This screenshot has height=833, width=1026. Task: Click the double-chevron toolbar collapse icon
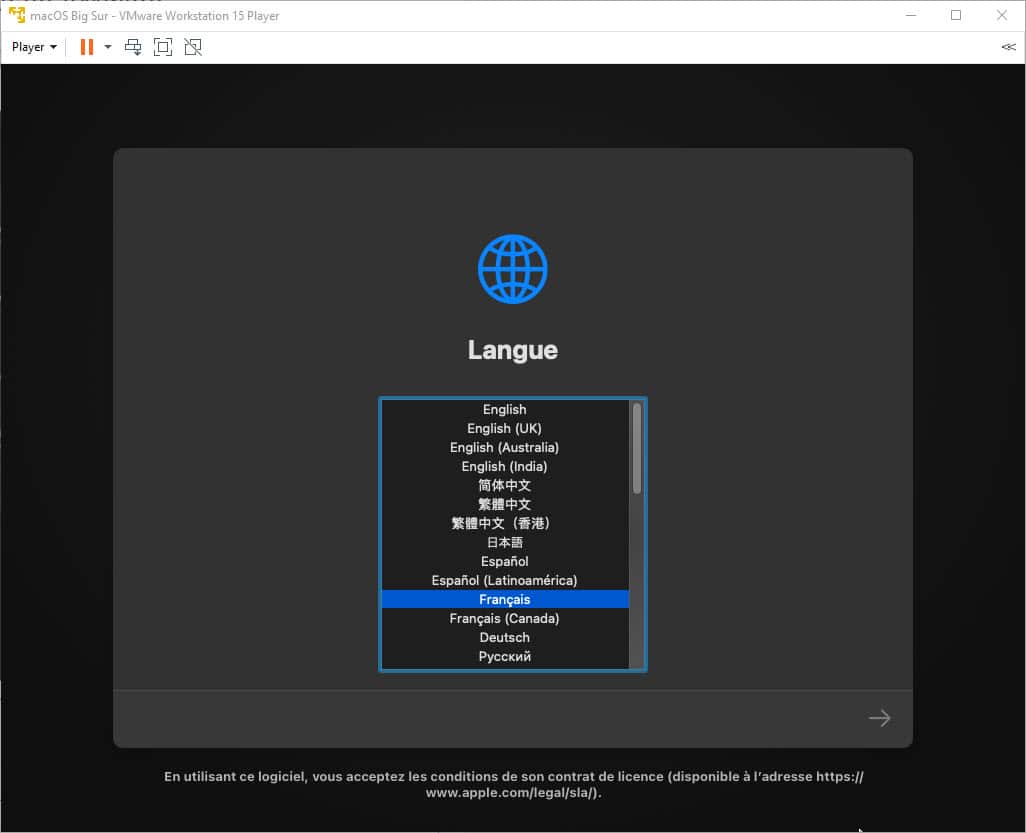pos(1008,47)
